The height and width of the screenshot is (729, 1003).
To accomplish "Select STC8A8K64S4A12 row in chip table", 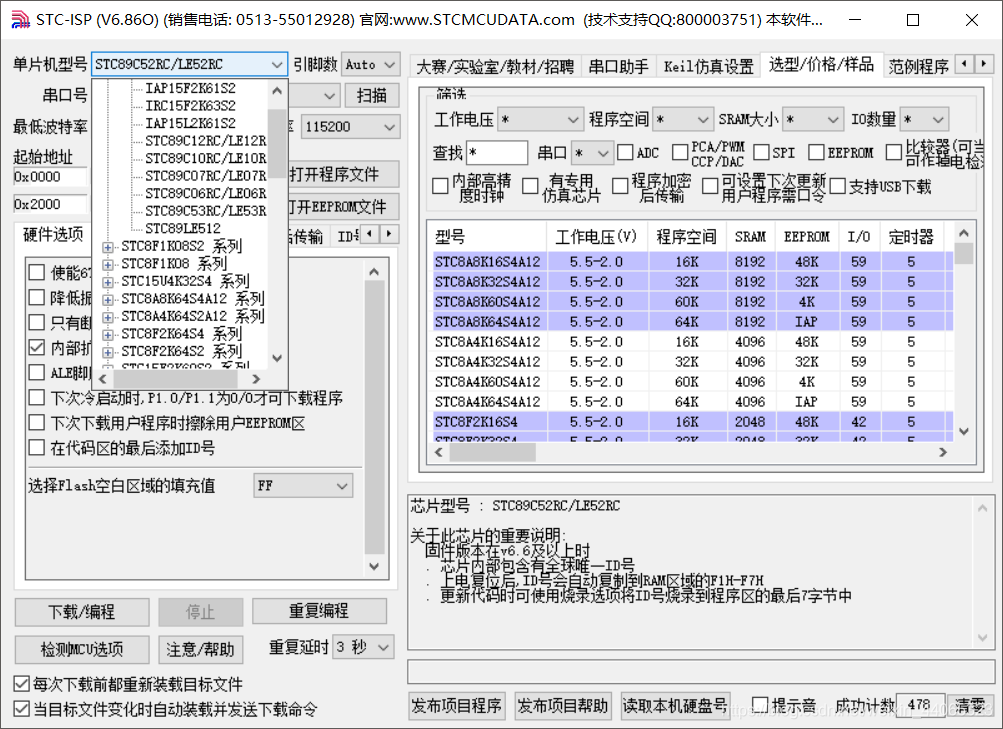I will 693,322.
